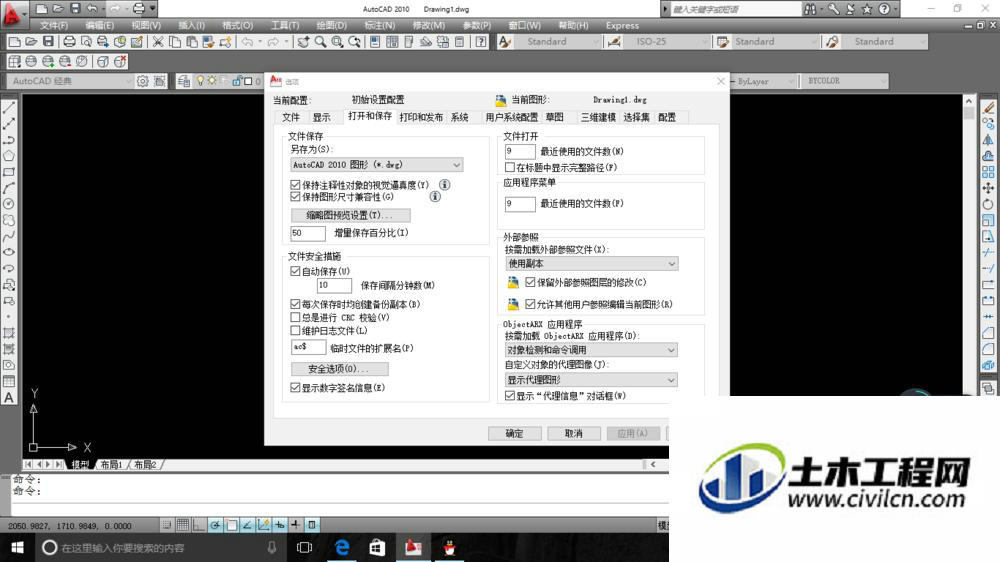Image resolution: width=1000 pixels, height=562 pixels.
Task: Select the Table tool in draw toolbar
Action: point(9,381)
